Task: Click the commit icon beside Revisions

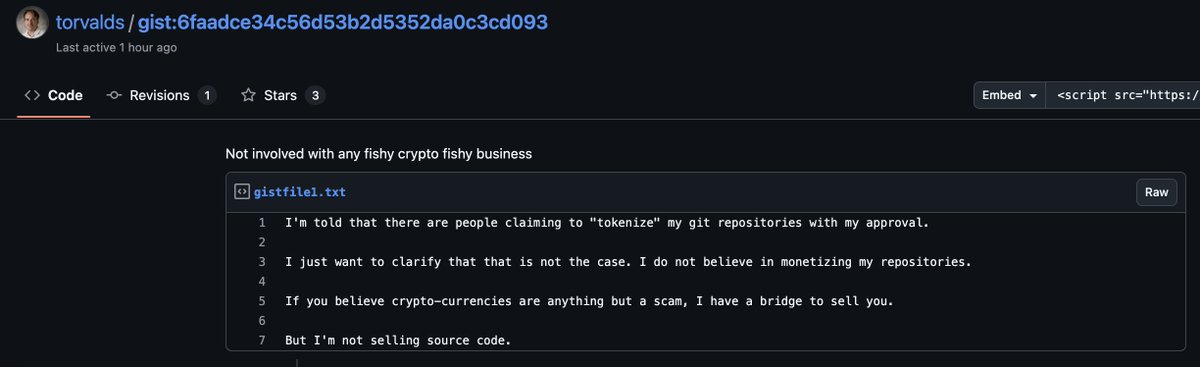Action: [114, 96]
